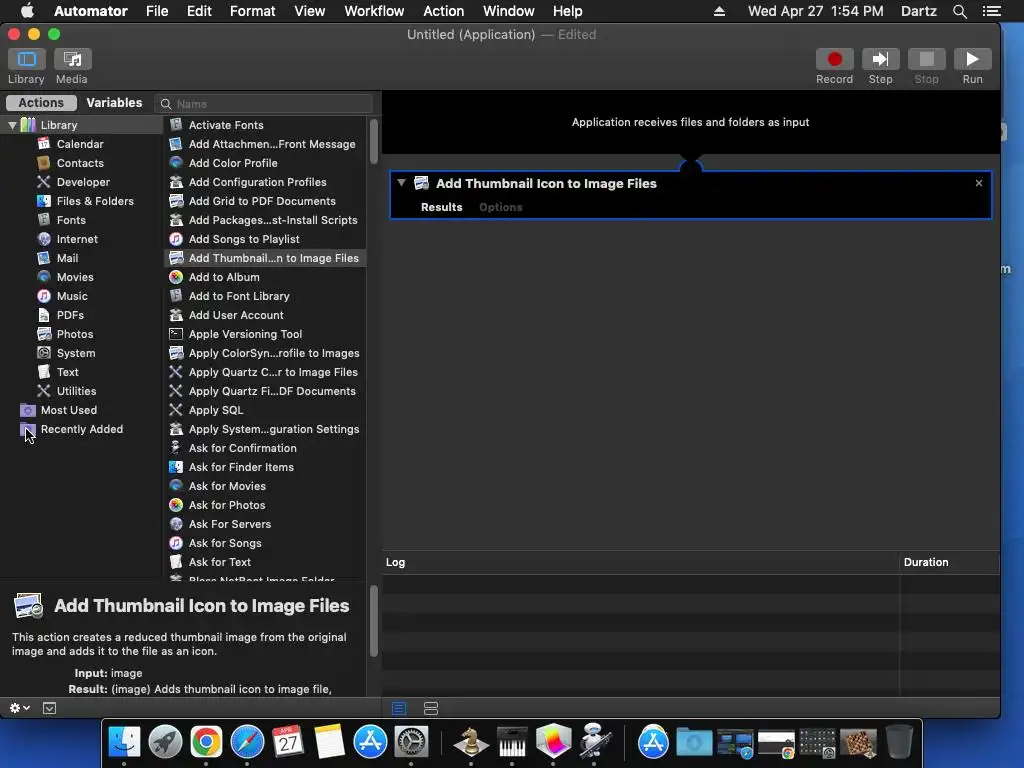Open the Recently Added smart group
Image resolution: width=1024 pixels, height=768 pixels.
click(82, 428)
